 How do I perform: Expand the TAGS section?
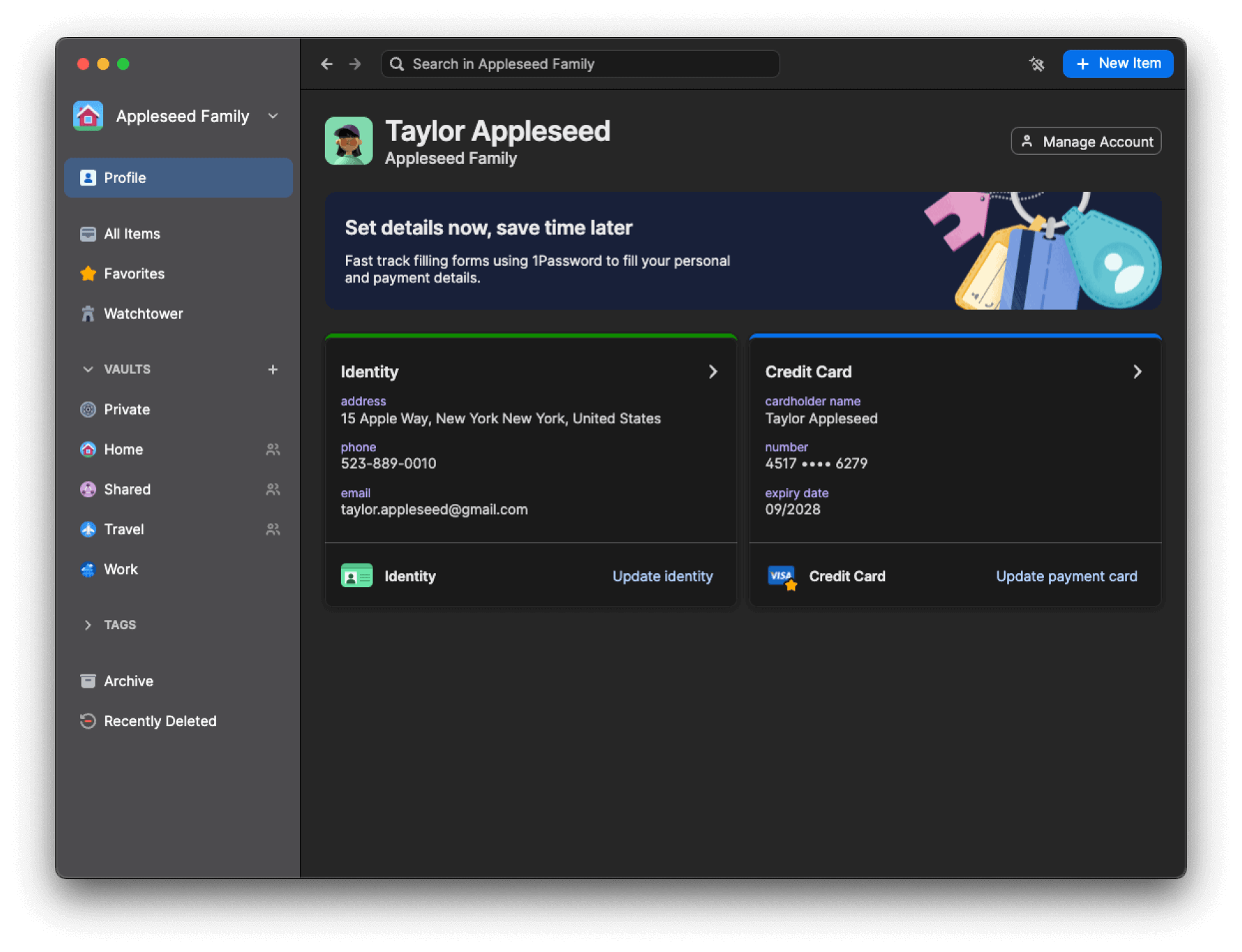(88, 625)
